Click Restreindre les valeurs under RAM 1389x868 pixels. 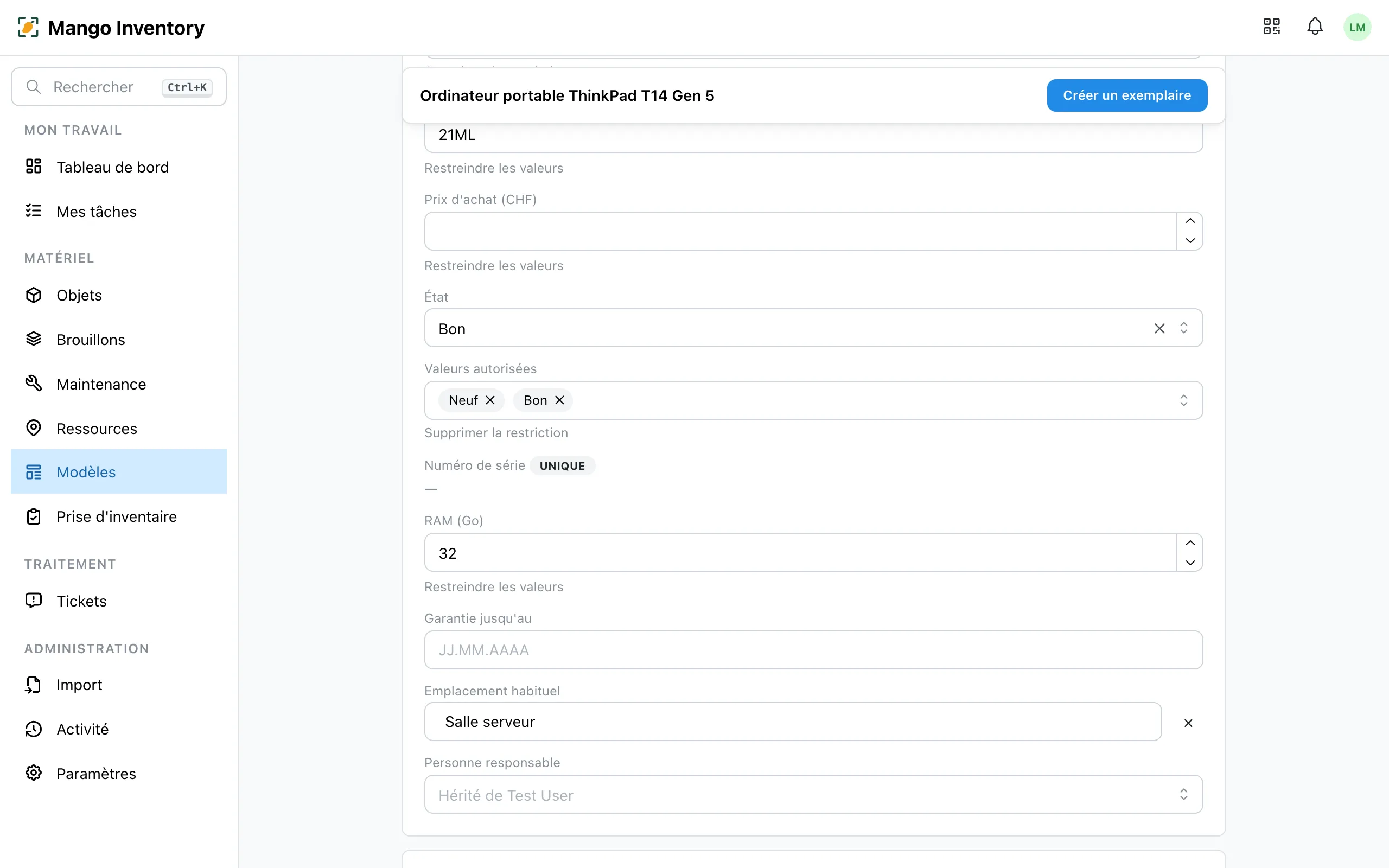[494, 586]
